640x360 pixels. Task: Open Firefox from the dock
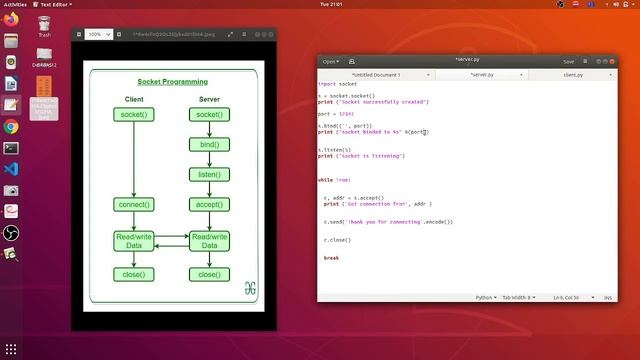pyautogui.click(x=11, y=19)
